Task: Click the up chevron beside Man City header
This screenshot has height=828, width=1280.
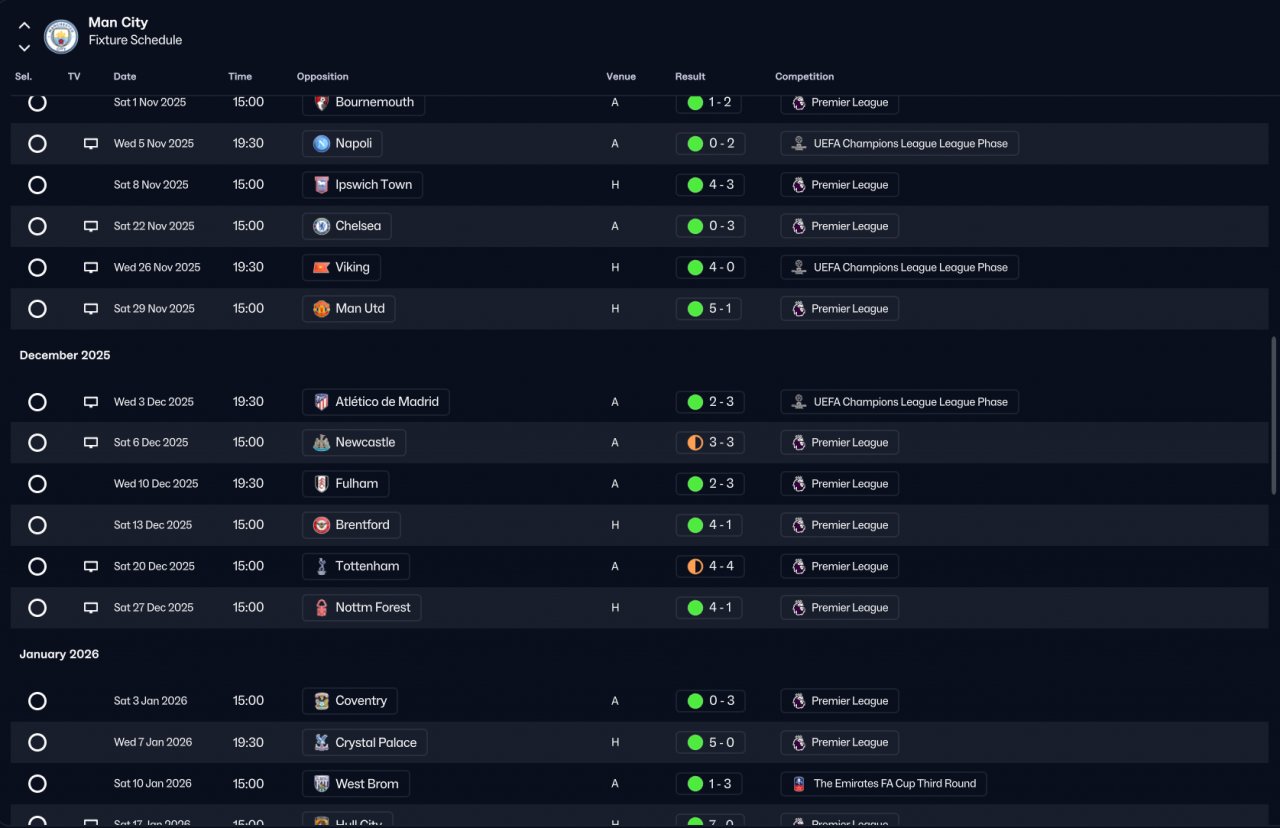Action: [x=24, y=26]
